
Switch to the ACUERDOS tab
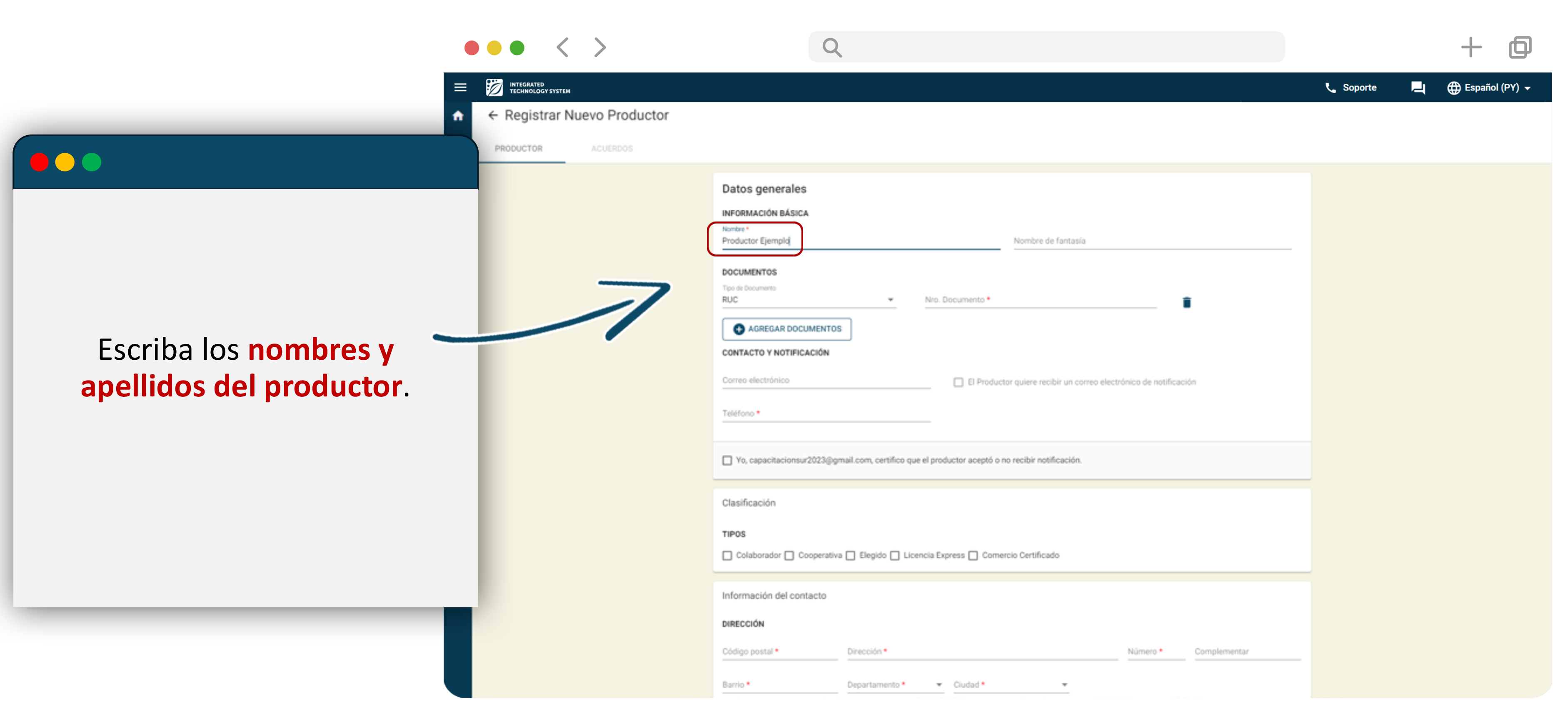tap(612, 149)
